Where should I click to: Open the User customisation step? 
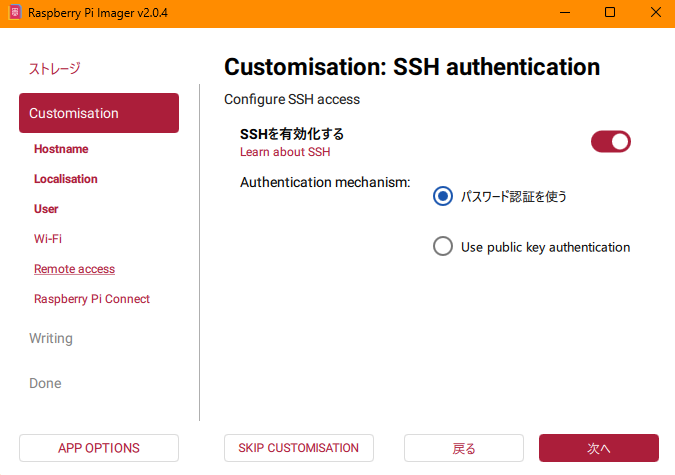tap(46, 209)
